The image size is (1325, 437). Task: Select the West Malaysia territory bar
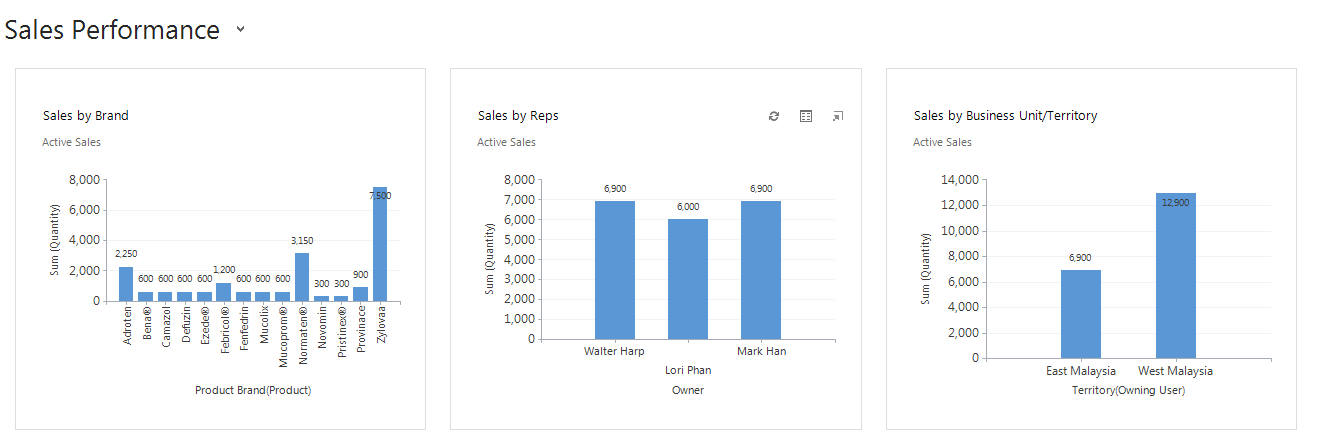(1176, 276)
